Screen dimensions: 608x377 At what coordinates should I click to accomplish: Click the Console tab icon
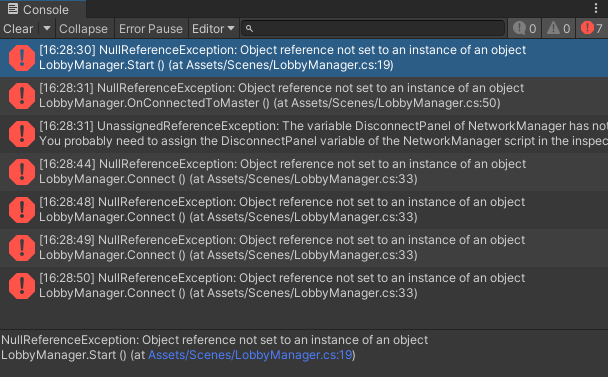tap(13, 9)
